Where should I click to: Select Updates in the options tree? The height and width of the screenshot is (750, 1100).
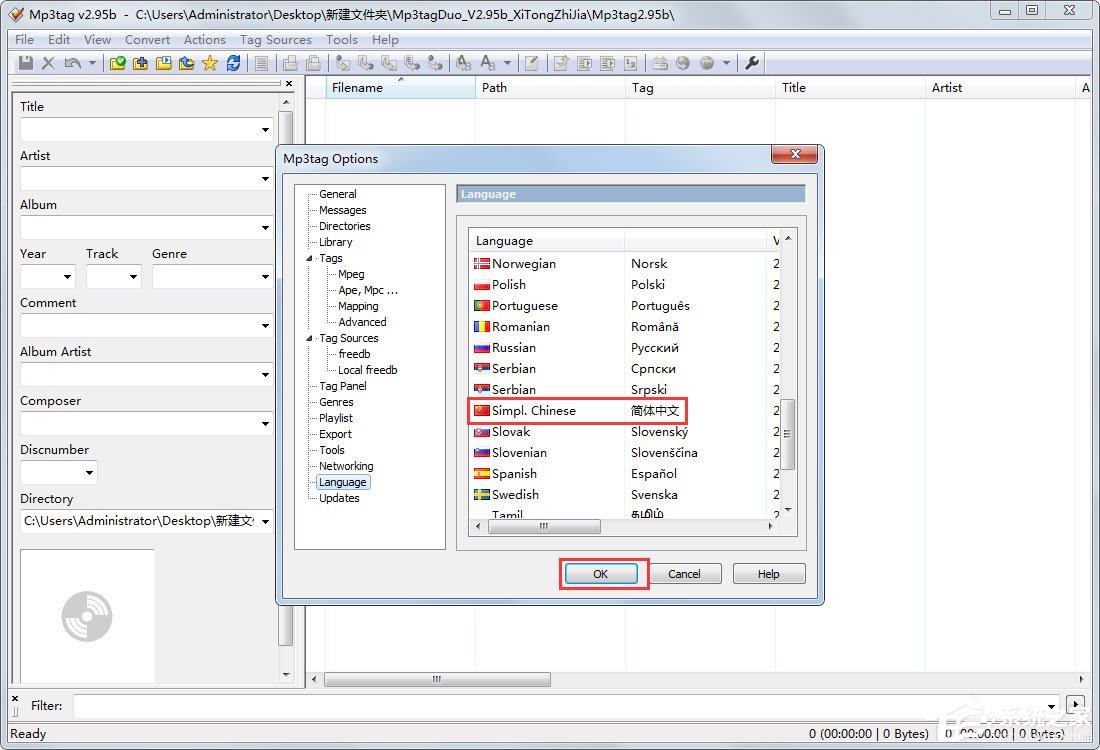[339, 498]
